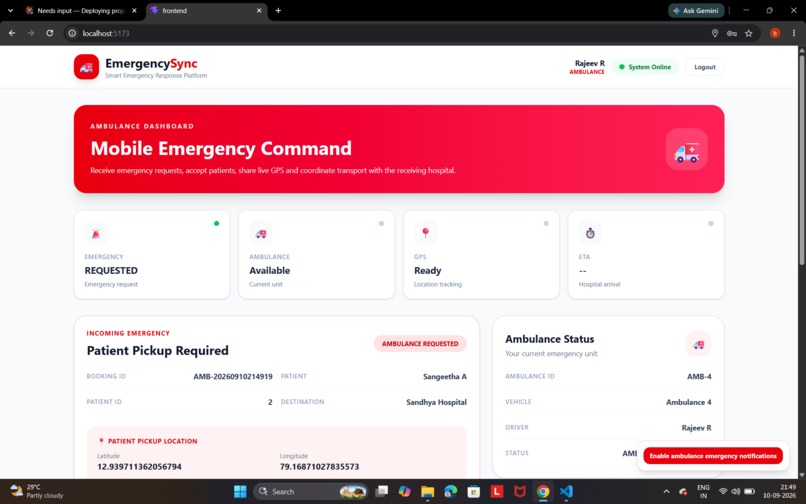The height and width of the screenshot is (504, 806).
Task: Click the Mobile Emergency Command heading
Action: coord(221,148)
